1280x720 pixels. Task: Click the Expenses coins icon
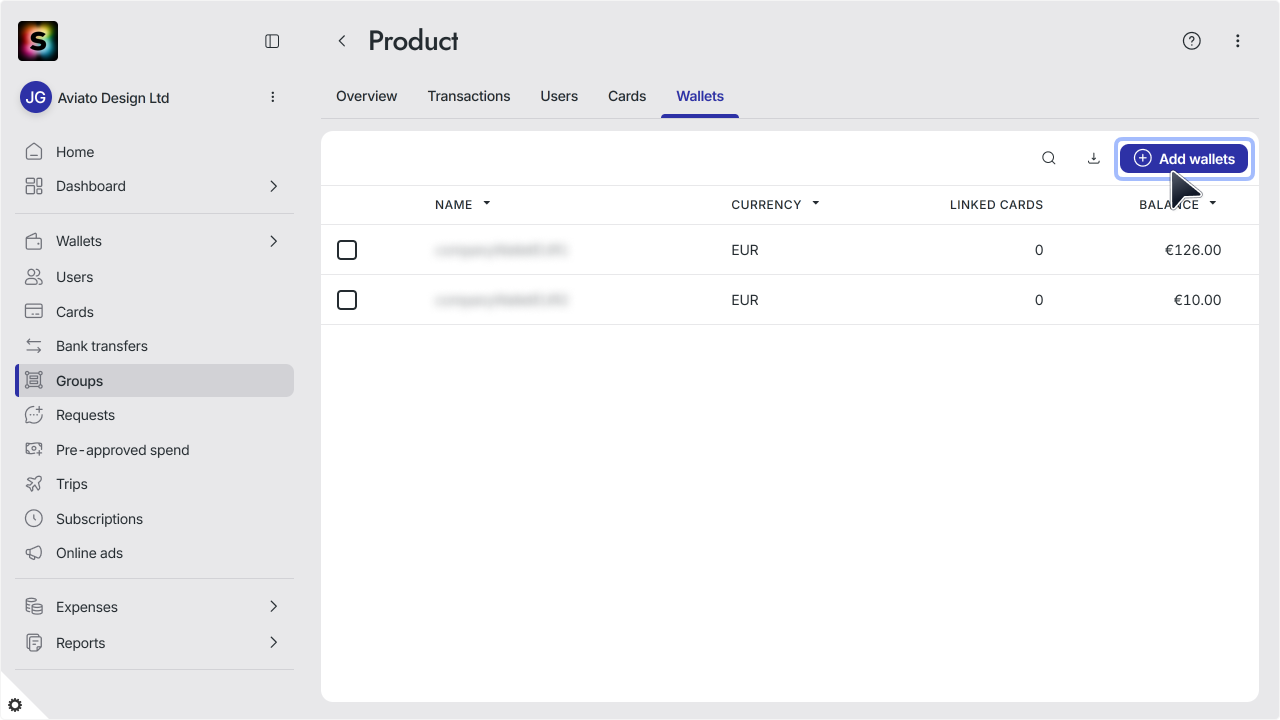point(34,607)
